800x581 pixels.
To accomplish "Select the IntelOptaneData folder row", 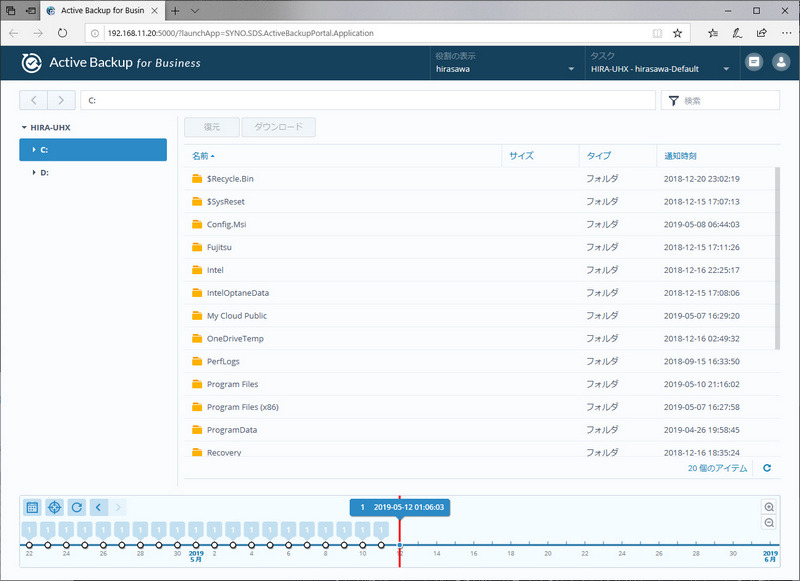I will 480,293.
